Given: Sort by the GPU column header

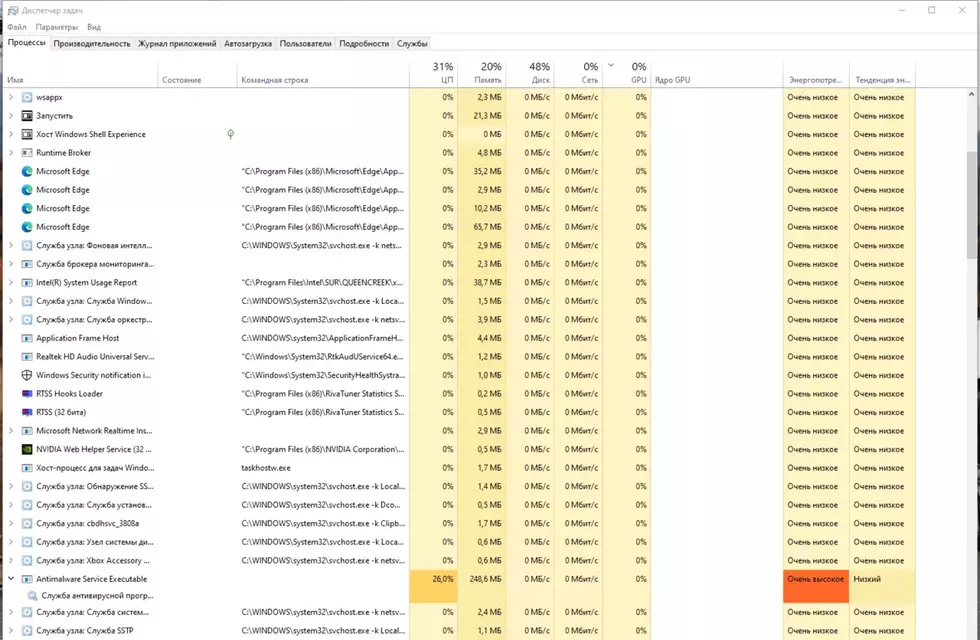Looking at the screenshot, I should tap(627, 74).
